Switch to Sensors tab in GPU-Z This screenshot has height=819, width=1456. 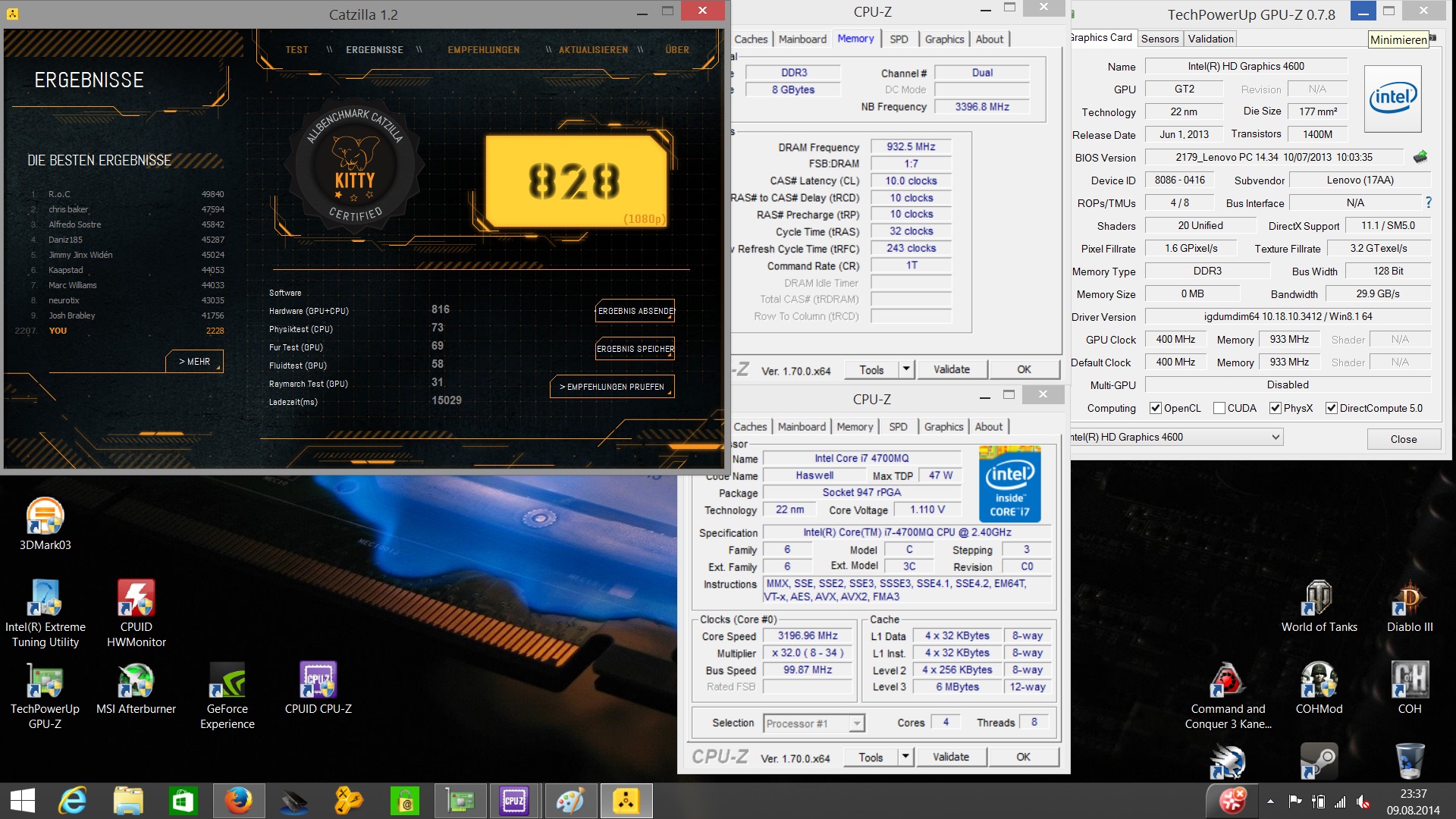[1159, 39]
